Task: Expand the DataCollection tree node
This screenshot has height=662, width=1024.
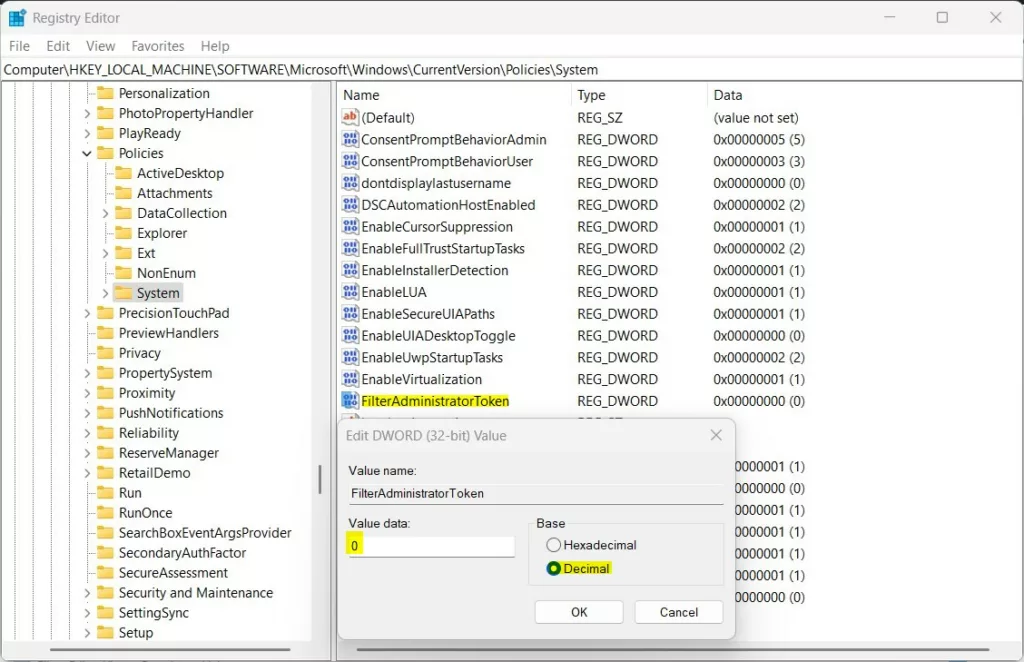Action: point(105,213)
